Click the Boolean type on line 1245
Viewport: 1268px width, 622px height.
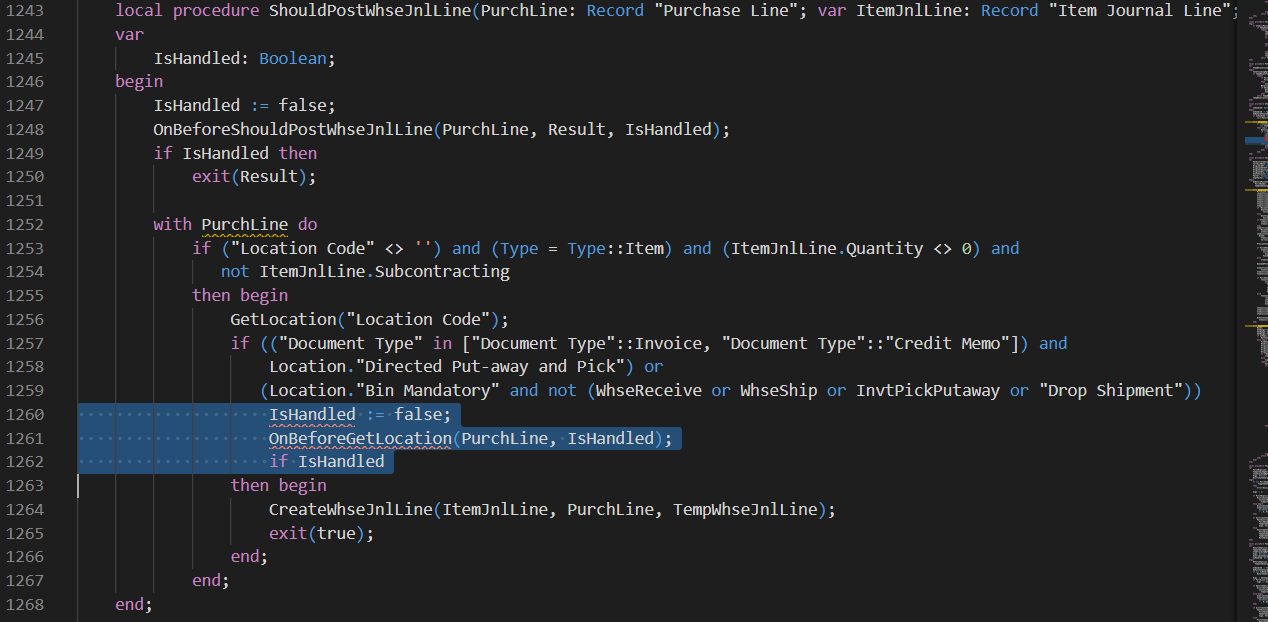(x=293, y=58)
